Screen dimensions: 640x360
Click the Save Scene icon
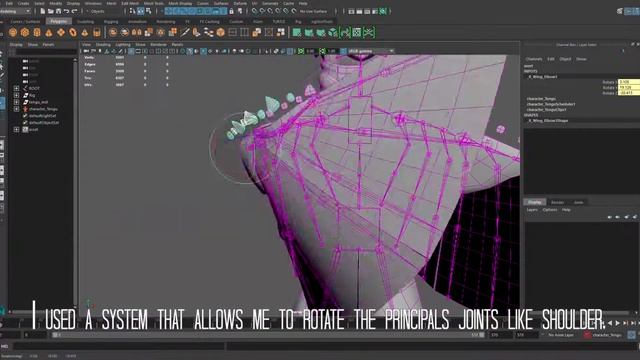point(58,11)
